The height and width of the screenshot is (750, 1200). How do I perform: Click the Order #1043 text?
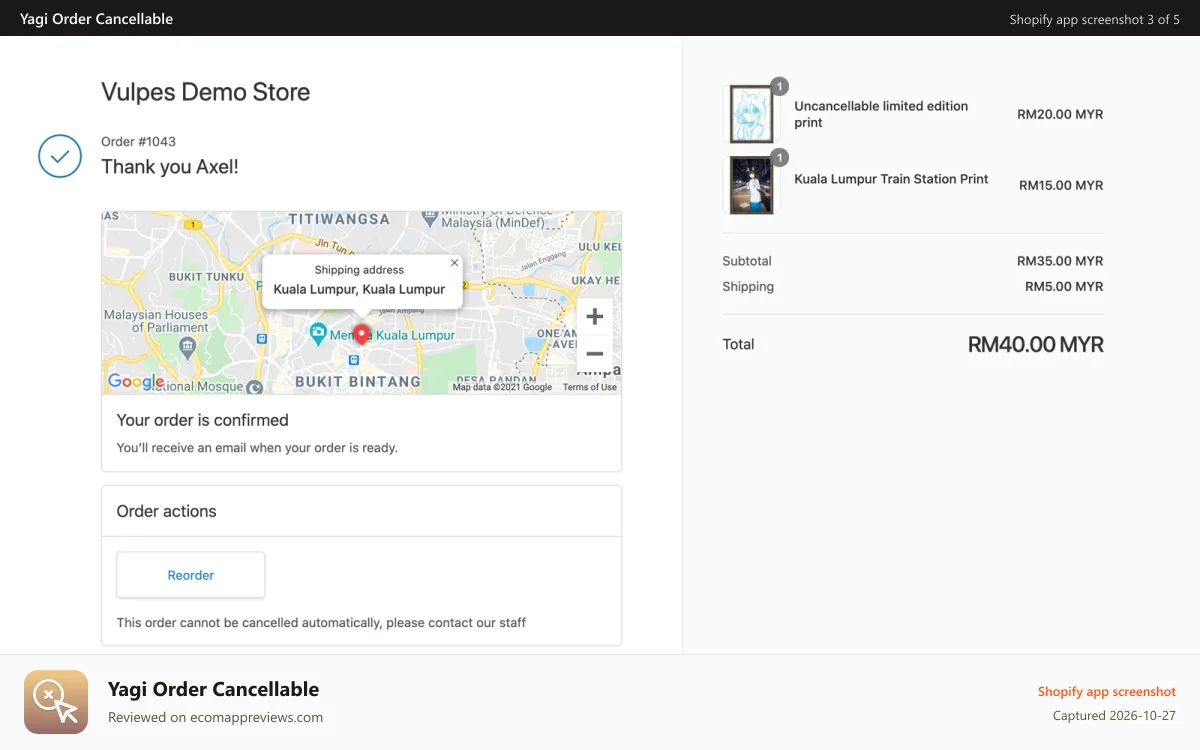[x=138, y=142]
